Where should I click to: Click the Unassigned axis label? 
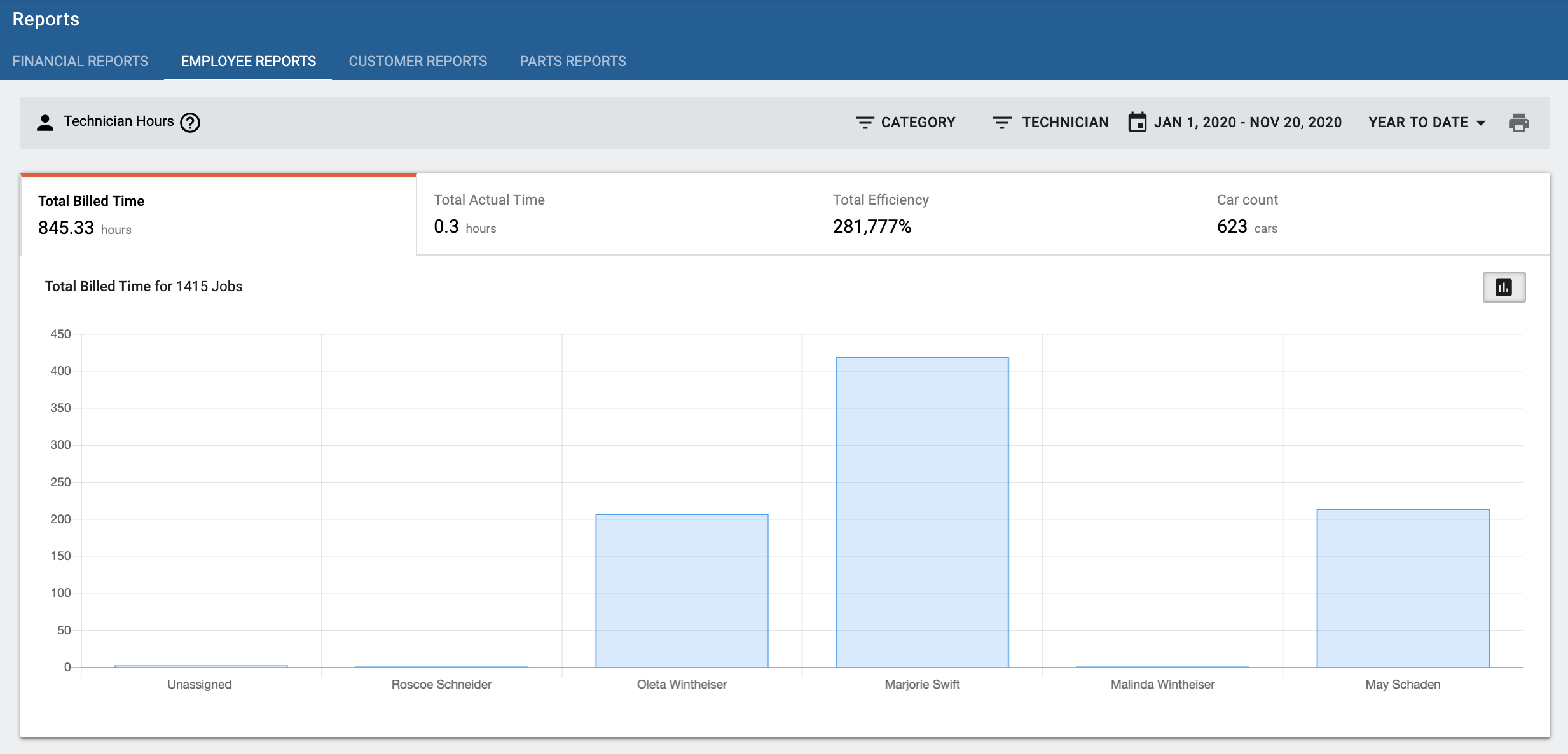(199, 684)
